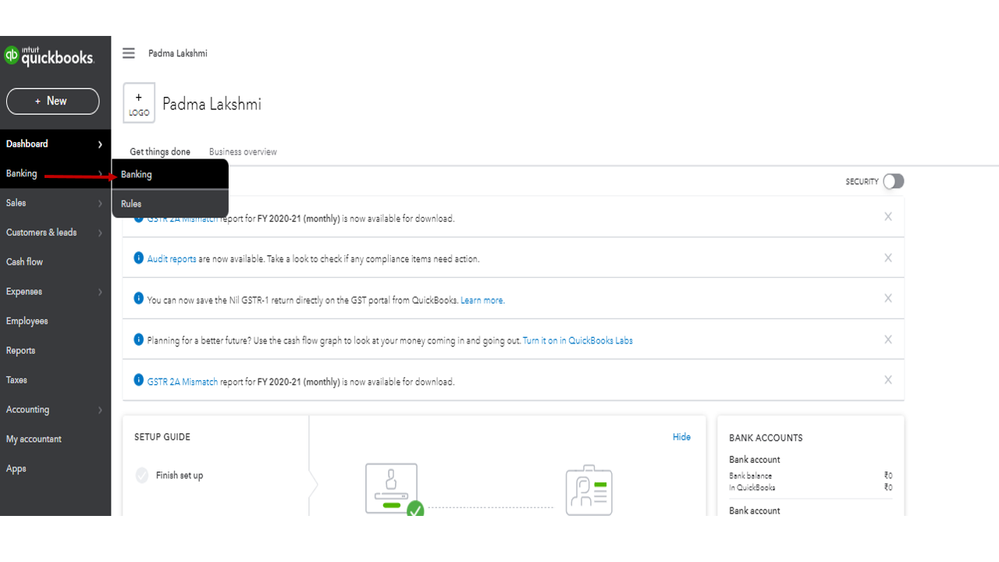The width and height of the screenshot is (999, 562).
Task: Expand the Accounting submenu arrow
Action: pyautogui.click(x=100, y=410)
